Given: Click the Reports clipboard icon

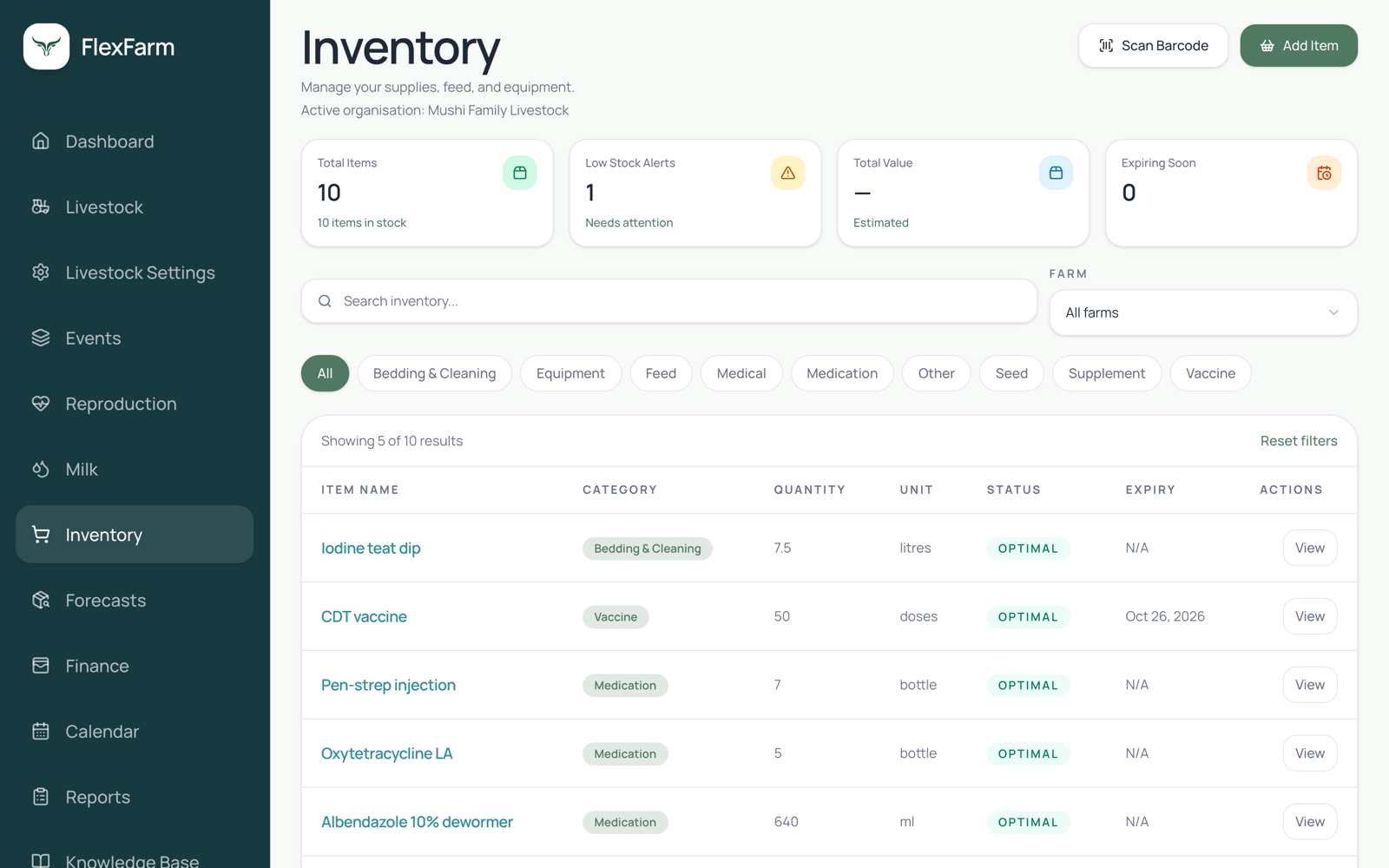Looking at the screenshot, I should pos(41,796).
